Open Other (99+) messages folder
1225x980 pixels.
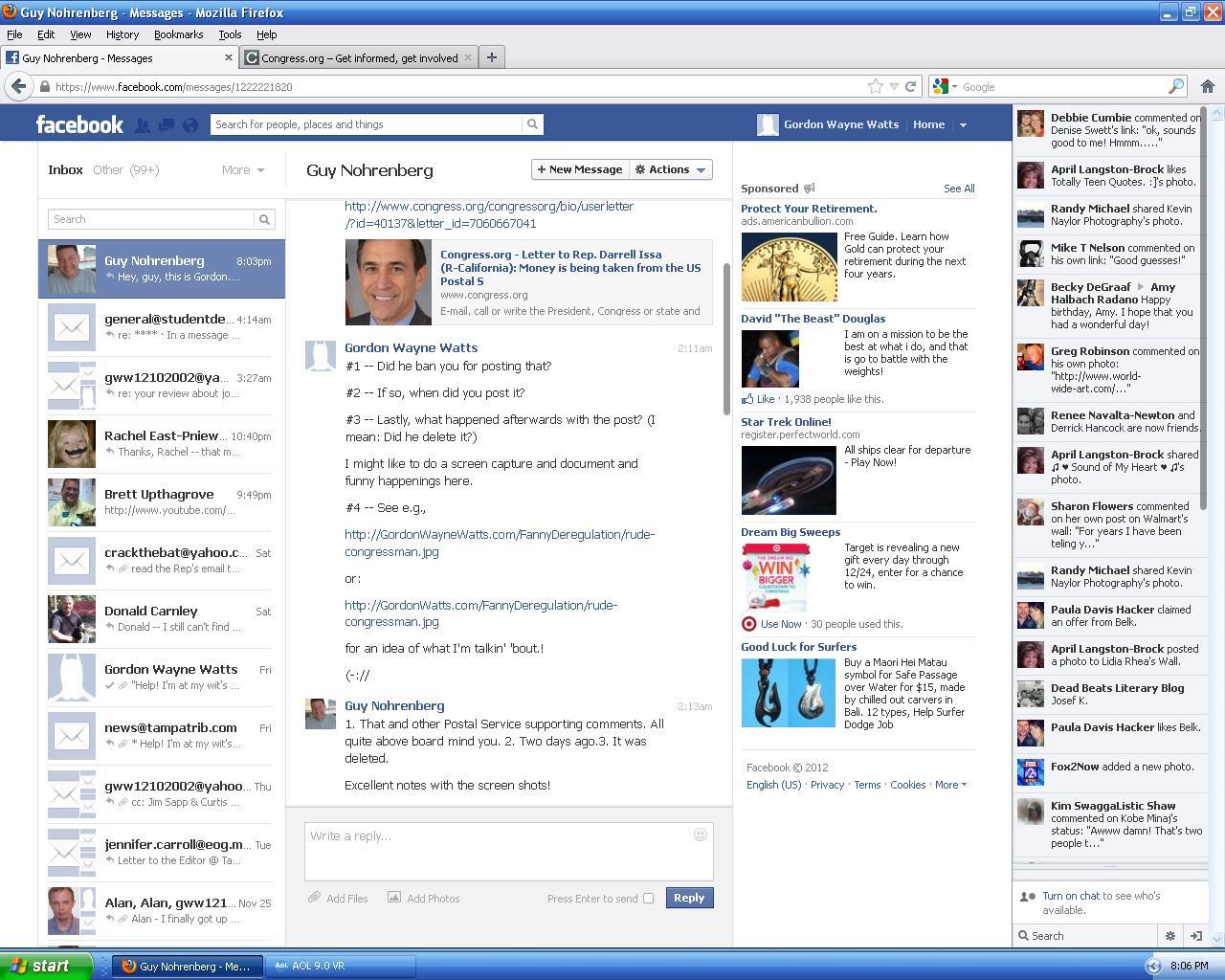[125, 169]
